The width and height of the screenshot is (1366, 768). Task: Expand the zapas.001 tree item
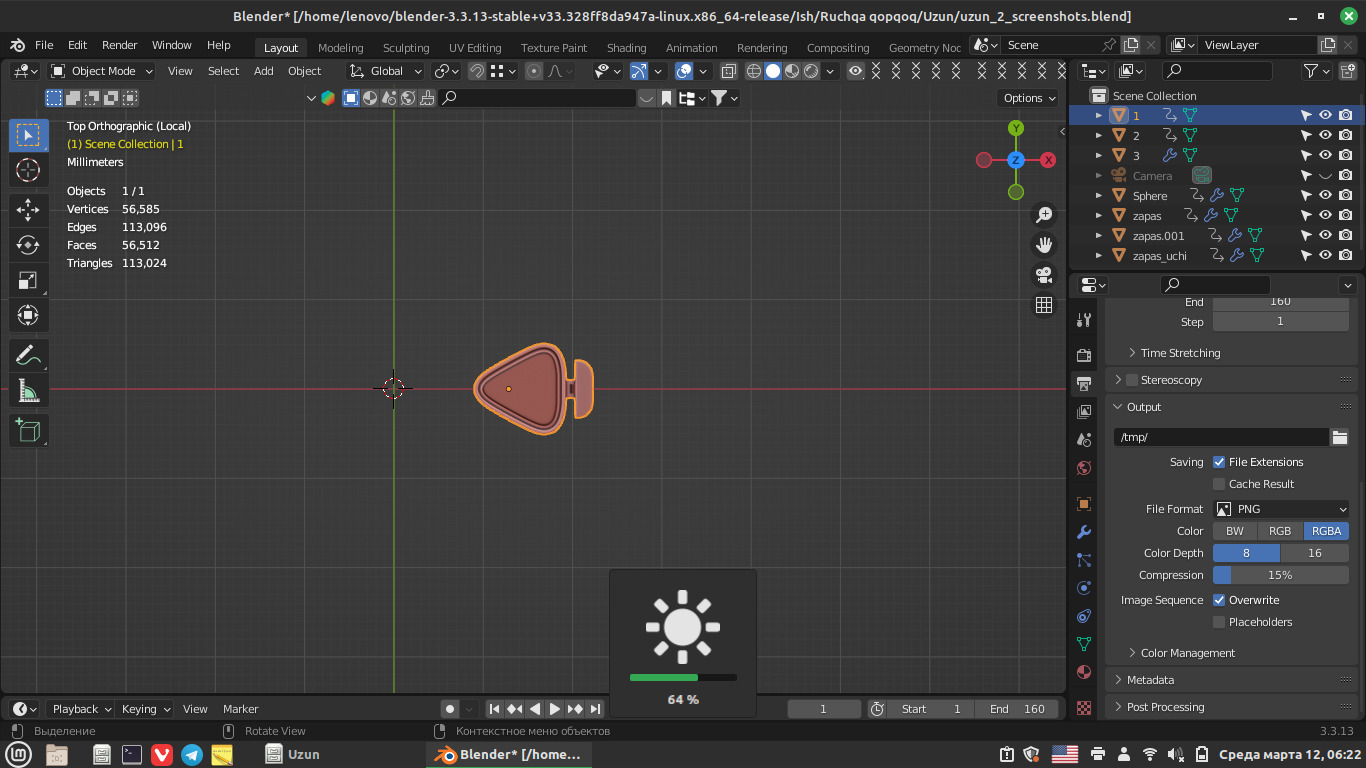coord(1098,236)
